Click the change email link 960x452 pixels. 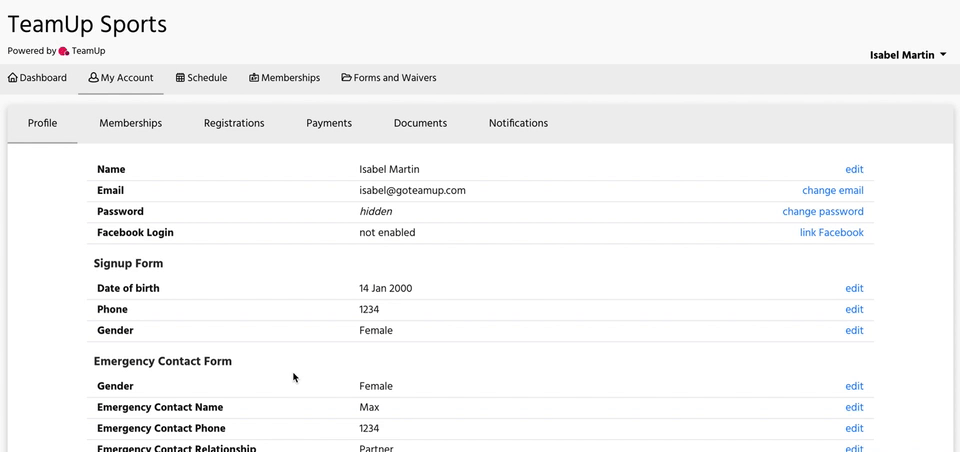[832, 191]
